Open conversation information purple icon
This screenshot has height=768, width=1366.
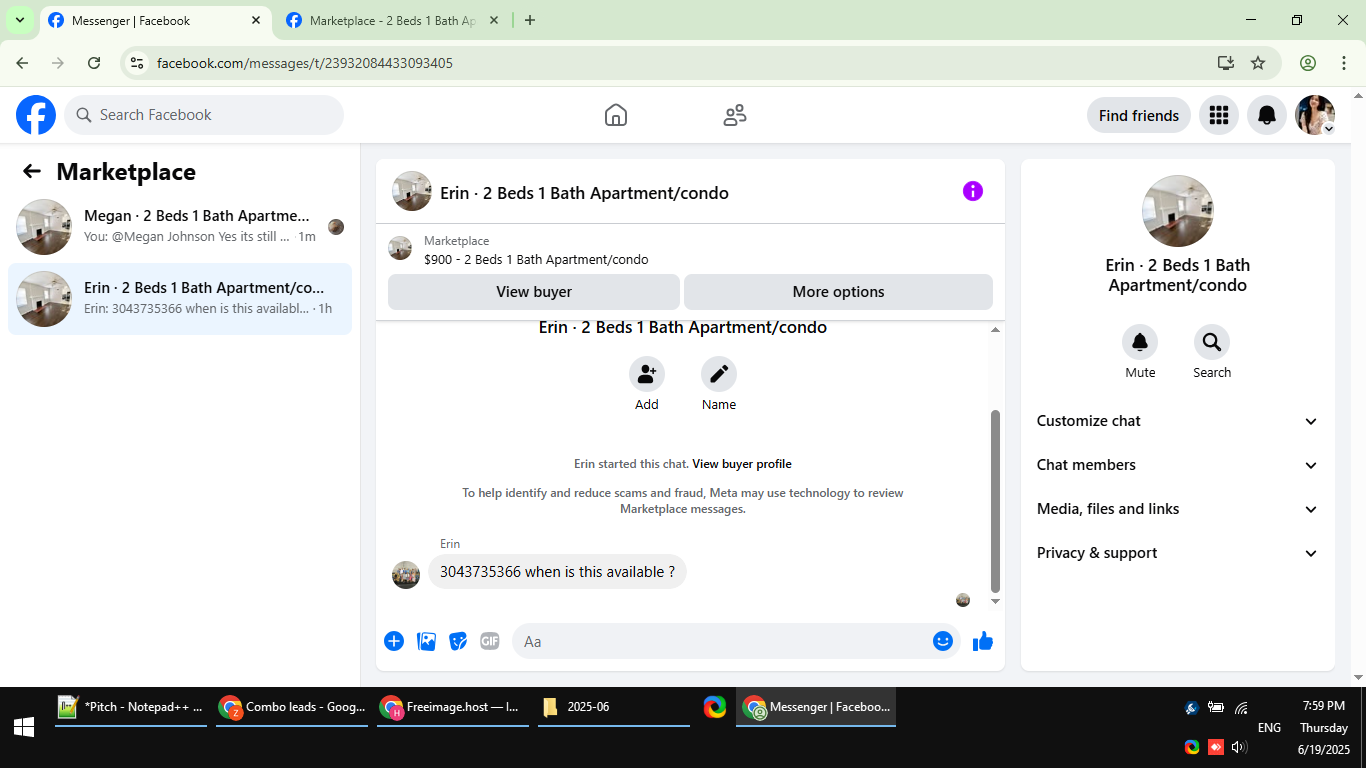coord(973,191)
